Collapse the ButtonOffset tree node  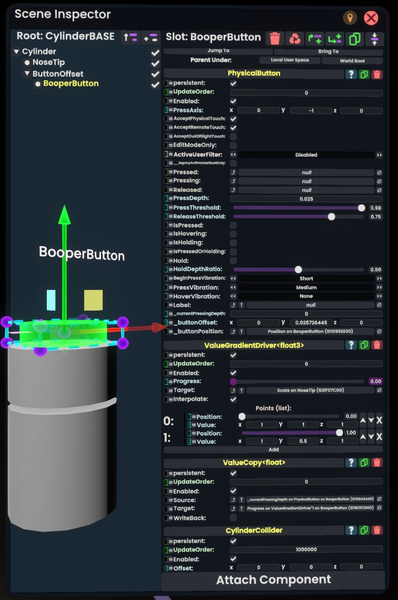tap(27, 73)
